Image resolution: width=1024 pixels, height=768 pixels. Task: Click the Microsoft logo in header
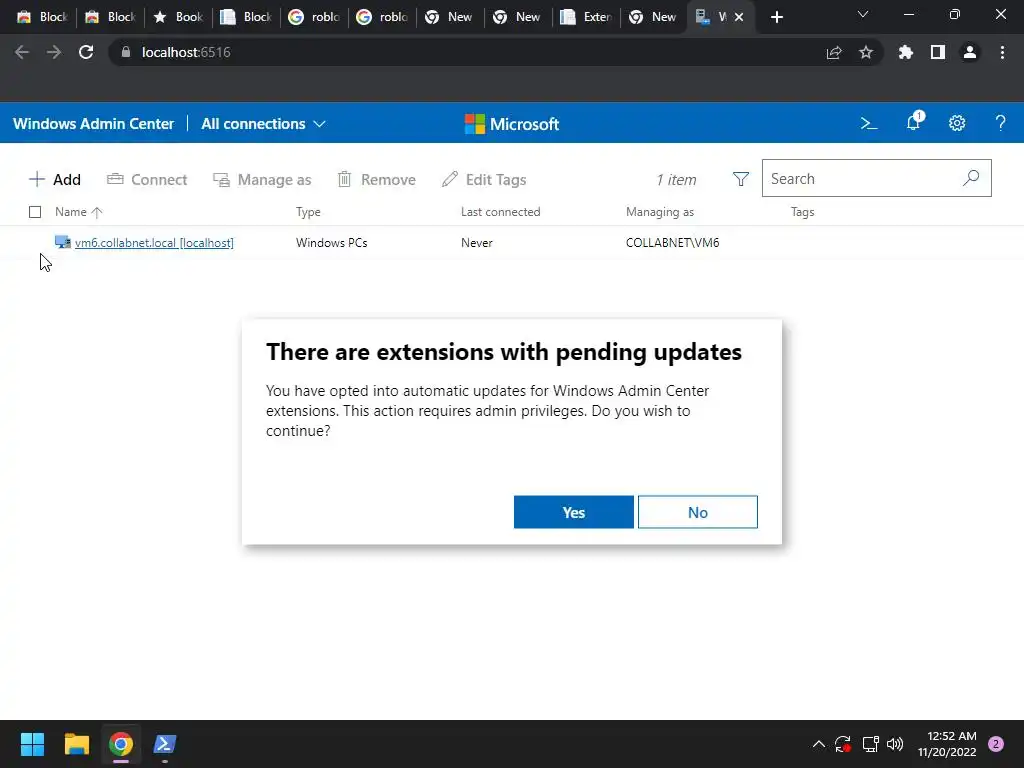[x=512, y=124]
